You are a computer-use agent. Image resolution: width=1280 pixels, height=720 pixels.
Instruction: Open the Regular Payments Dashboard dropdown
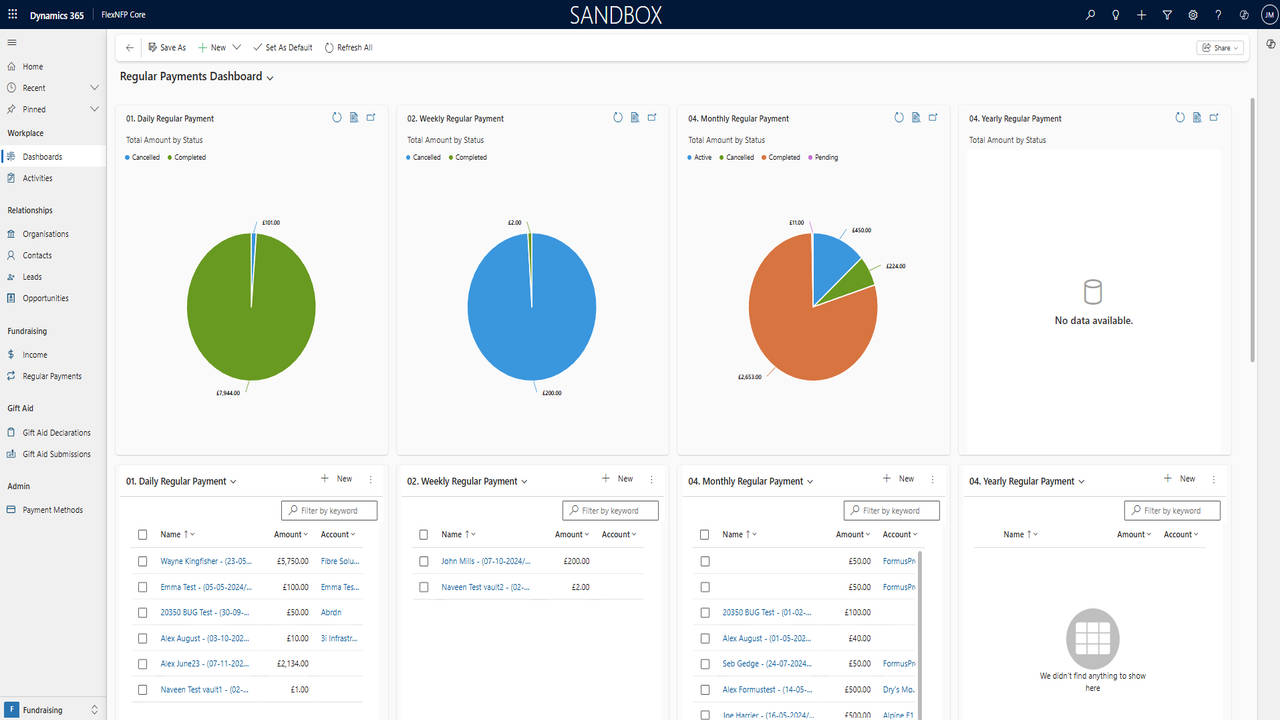point(270,76)
